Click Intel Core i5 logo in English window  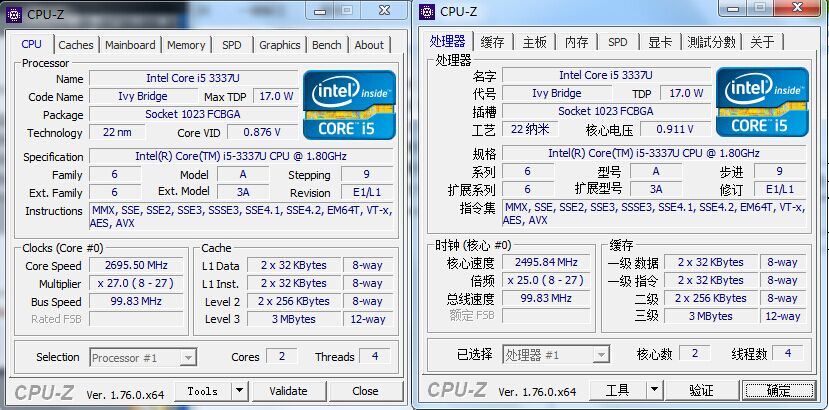349,105
